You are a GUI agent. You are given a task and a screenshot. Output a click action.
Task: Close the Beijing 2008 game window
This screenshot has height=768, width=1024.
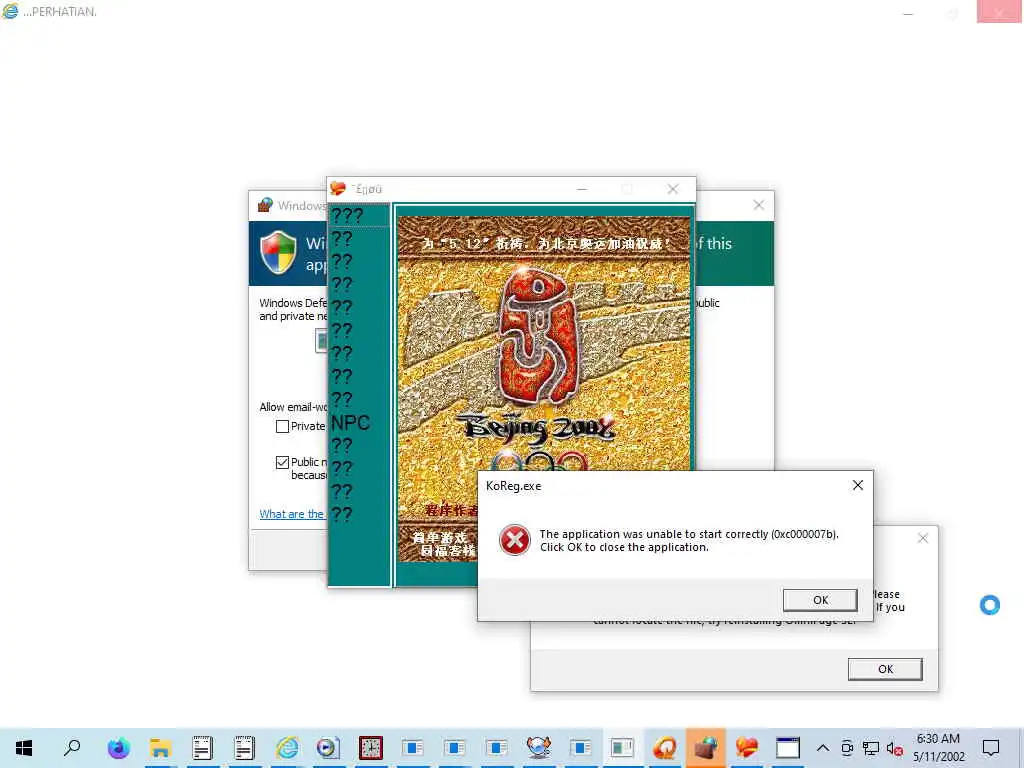click(673, 189)
